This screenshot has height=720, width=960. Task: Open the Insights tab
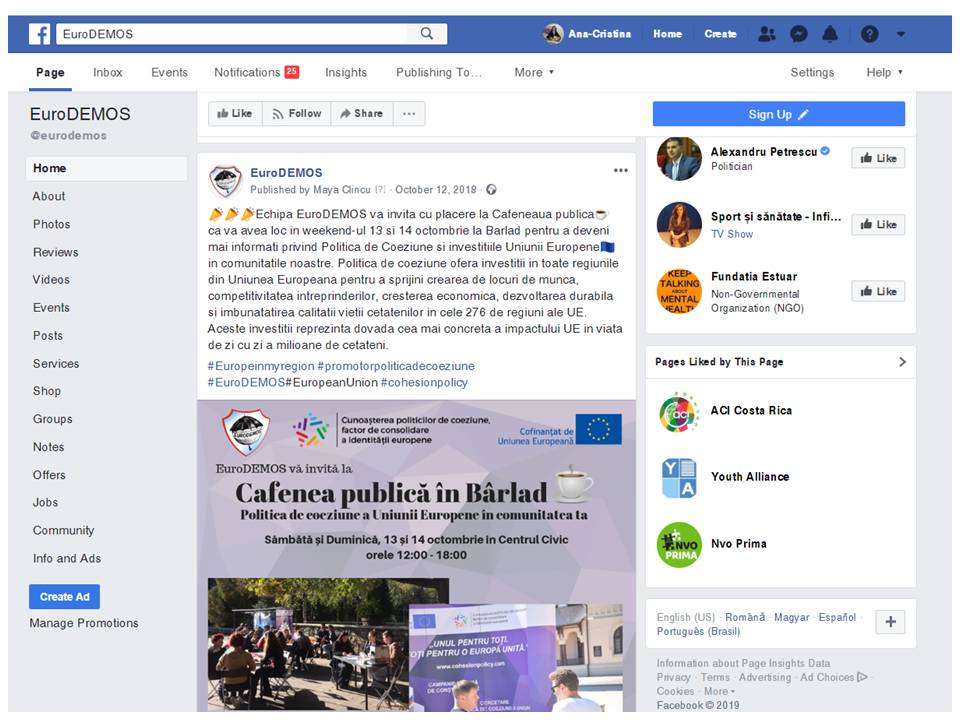click(346, 72)
